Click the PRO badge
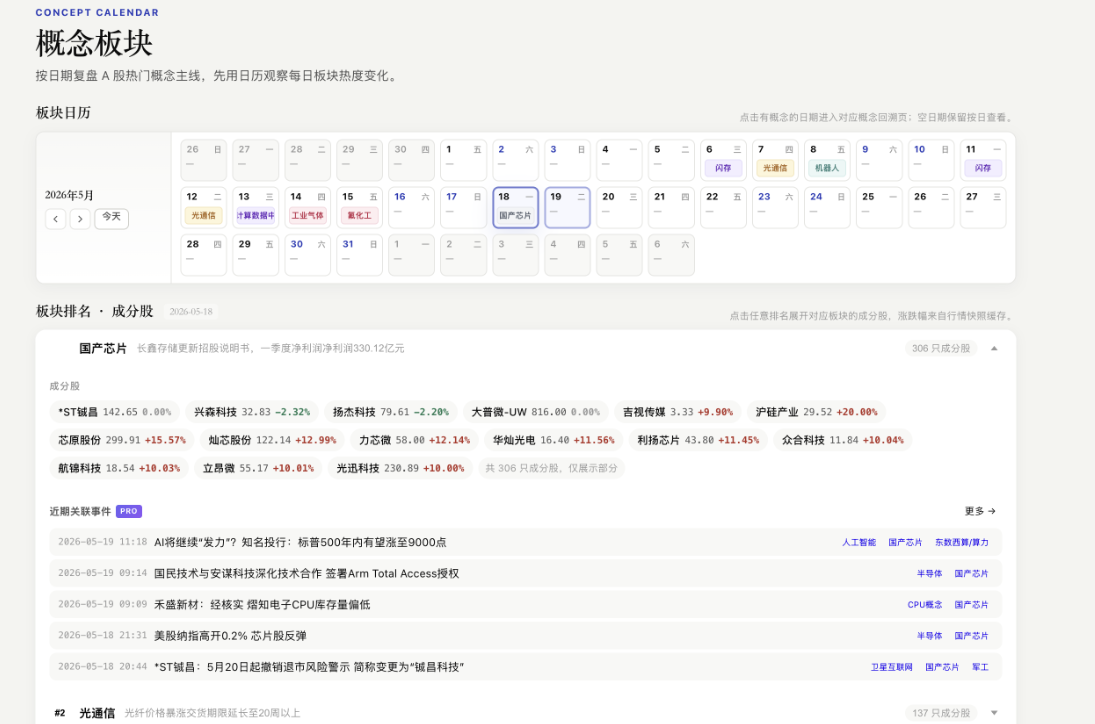This screenshot has height=724, width=1095. (128, 511)
